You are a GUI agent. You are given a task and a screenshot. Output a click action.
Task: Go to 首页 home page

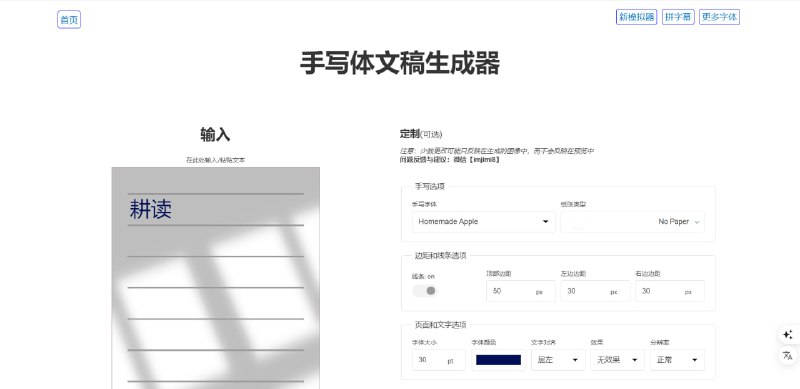(69, 19)
